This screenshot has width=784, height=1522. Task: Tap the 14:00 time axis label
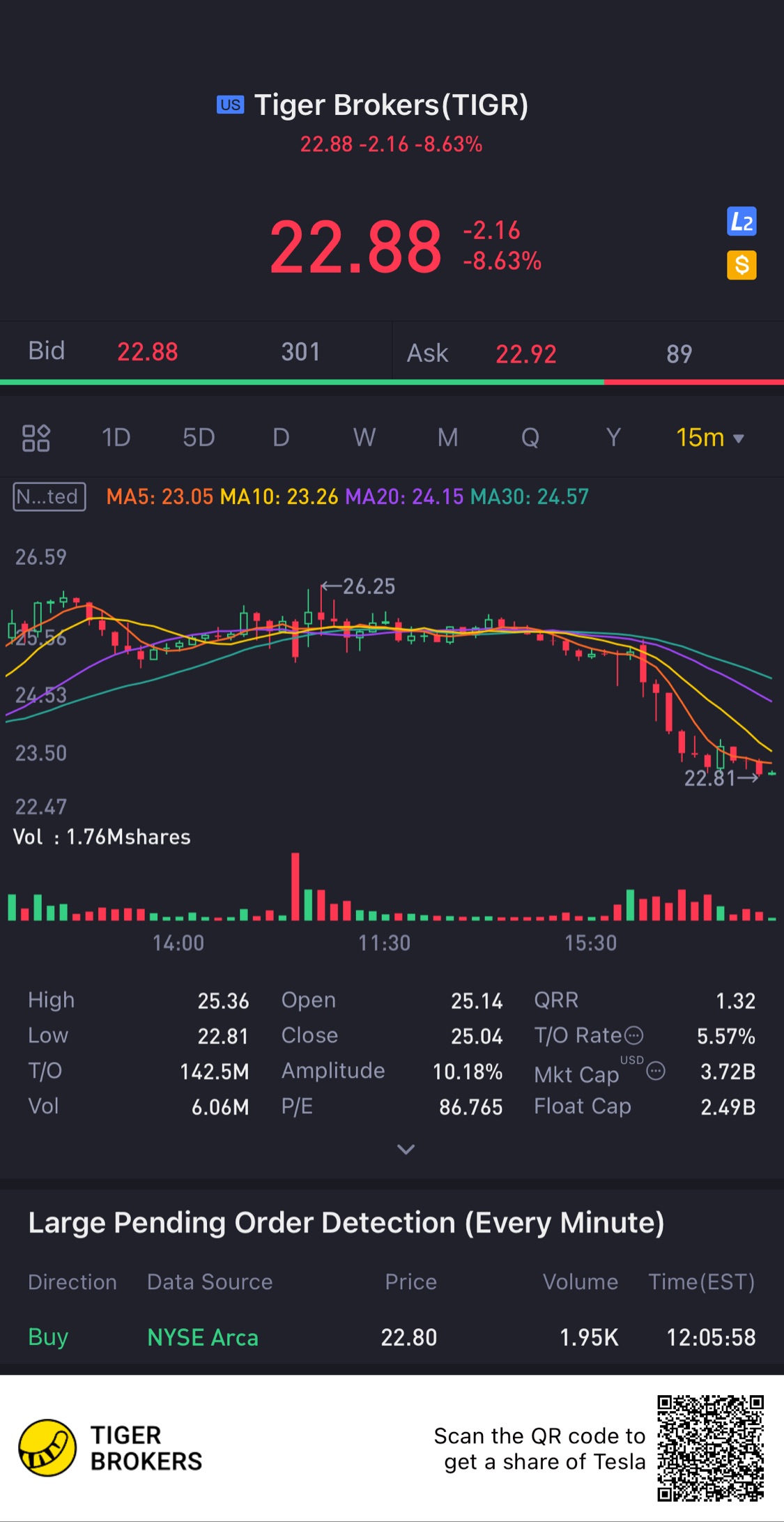tap(178, 943)
